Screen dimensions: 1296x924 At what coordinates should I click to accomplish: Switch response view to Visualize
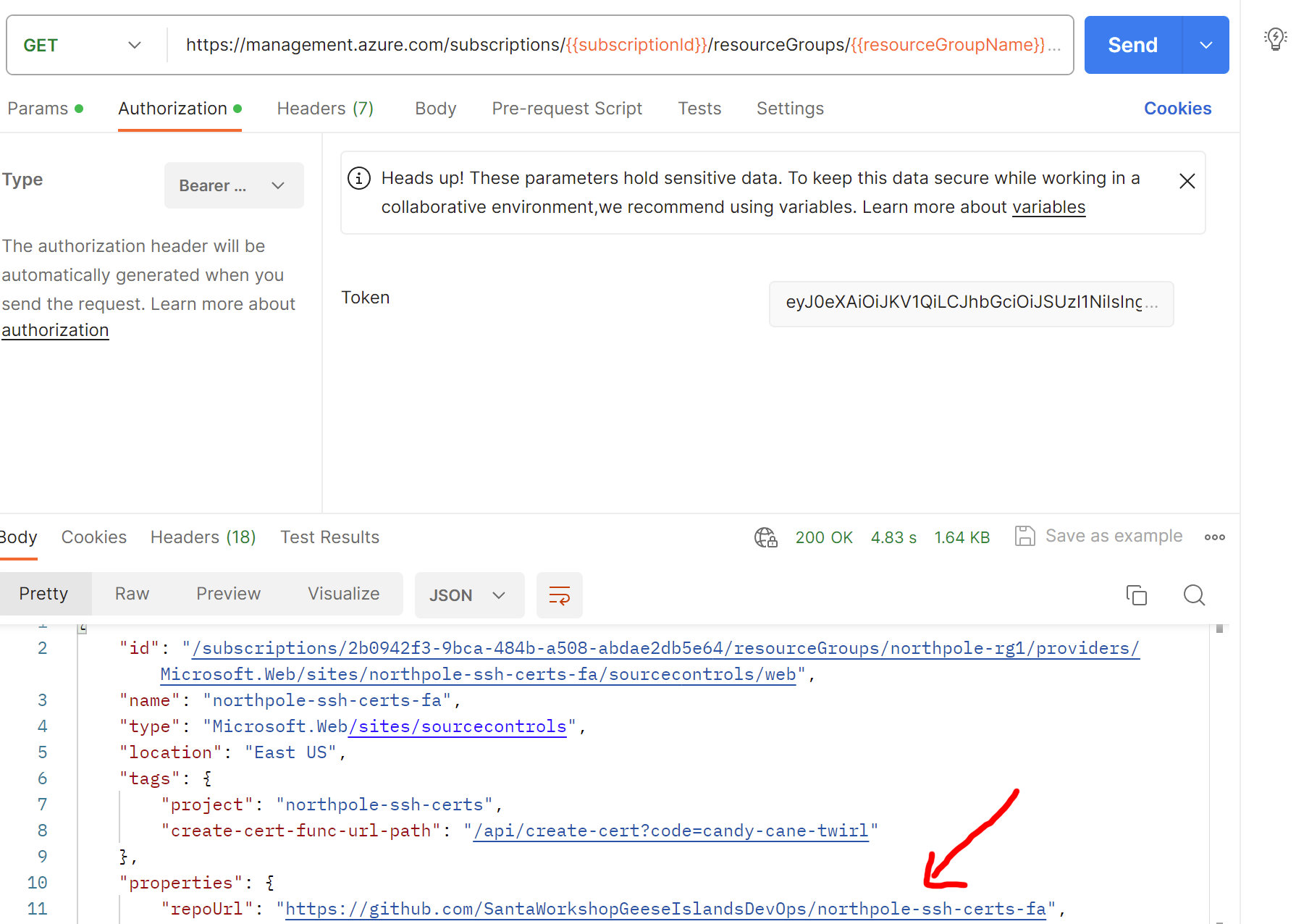(x=343, y=594)
